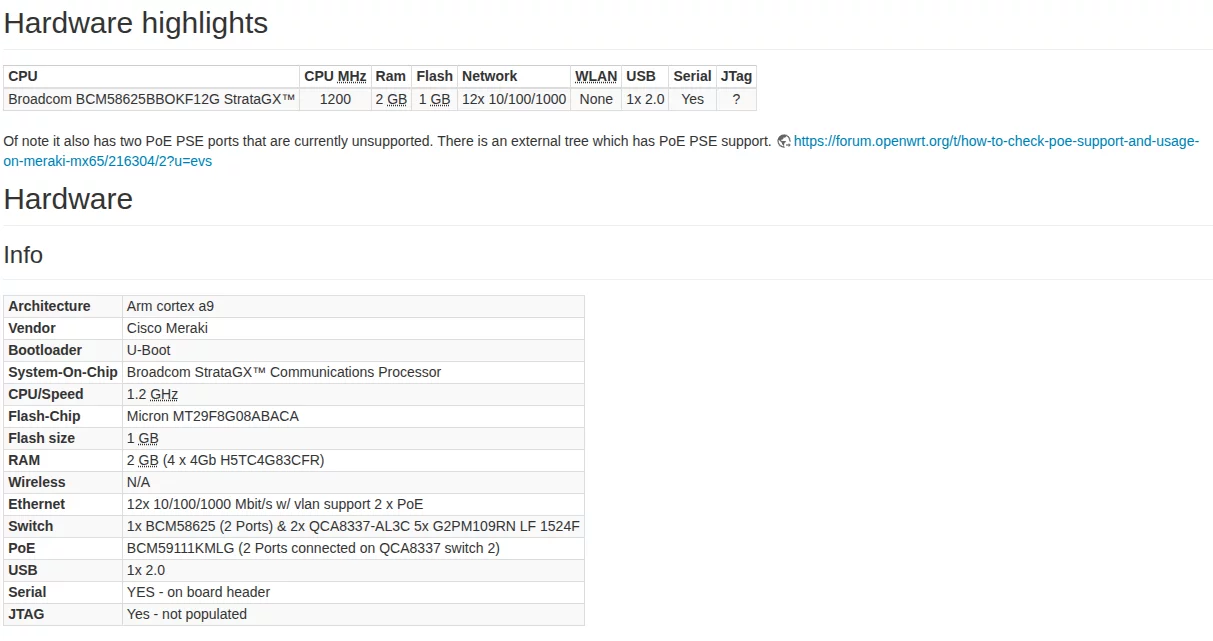This screenshot has width=1213, height=641.
Task: Click the WLAN abbreviation column header
Action: (x=595, y=76)
